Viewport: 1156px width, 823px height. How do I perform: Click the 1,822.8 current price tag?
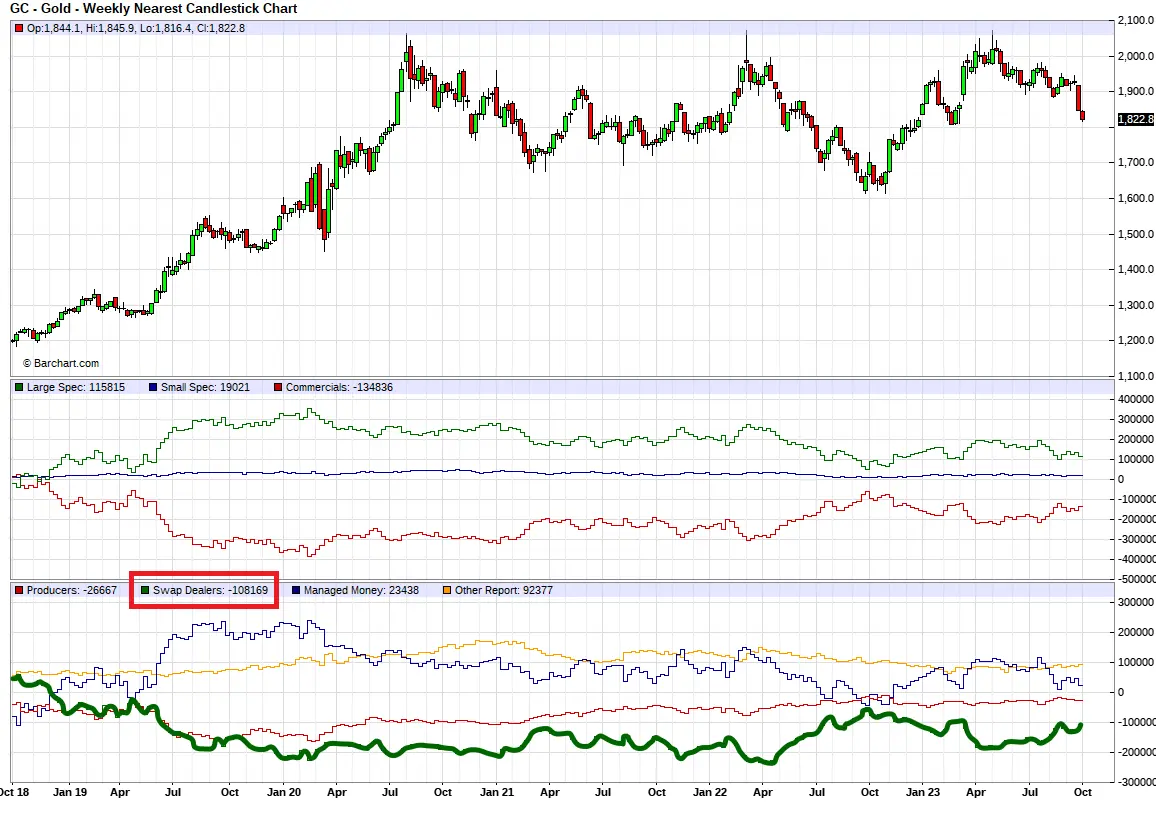click(1136, 119)
